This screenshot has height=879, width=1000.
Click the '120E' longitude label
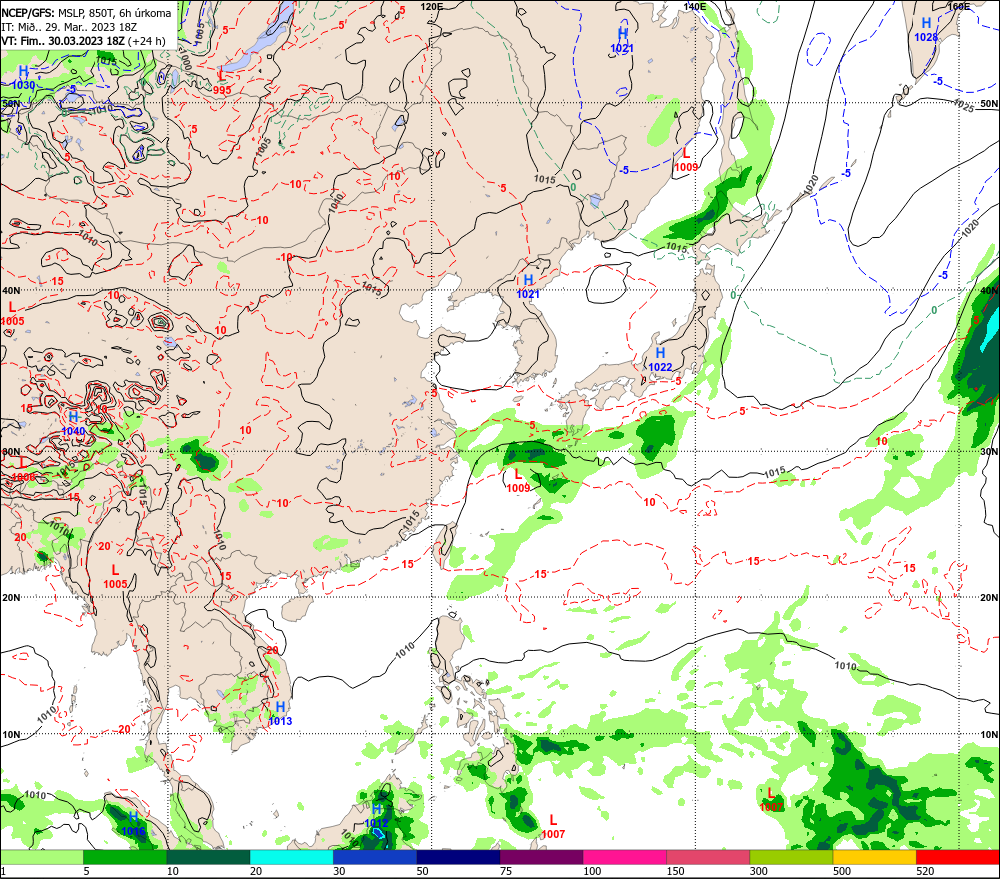(x=432, y=6)
